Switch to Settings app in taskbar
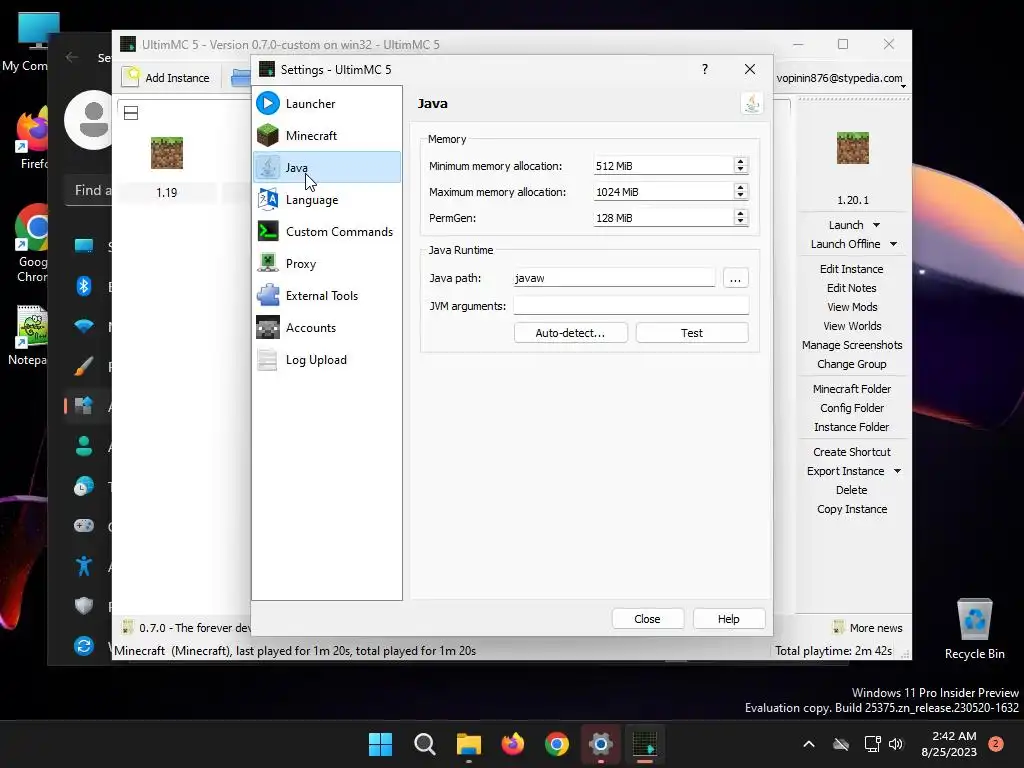 tap(600, 744)
